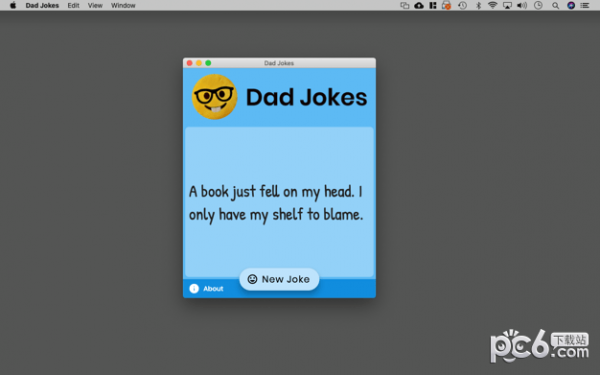
Task: Open the Apple menu
Action: (13, 5)
